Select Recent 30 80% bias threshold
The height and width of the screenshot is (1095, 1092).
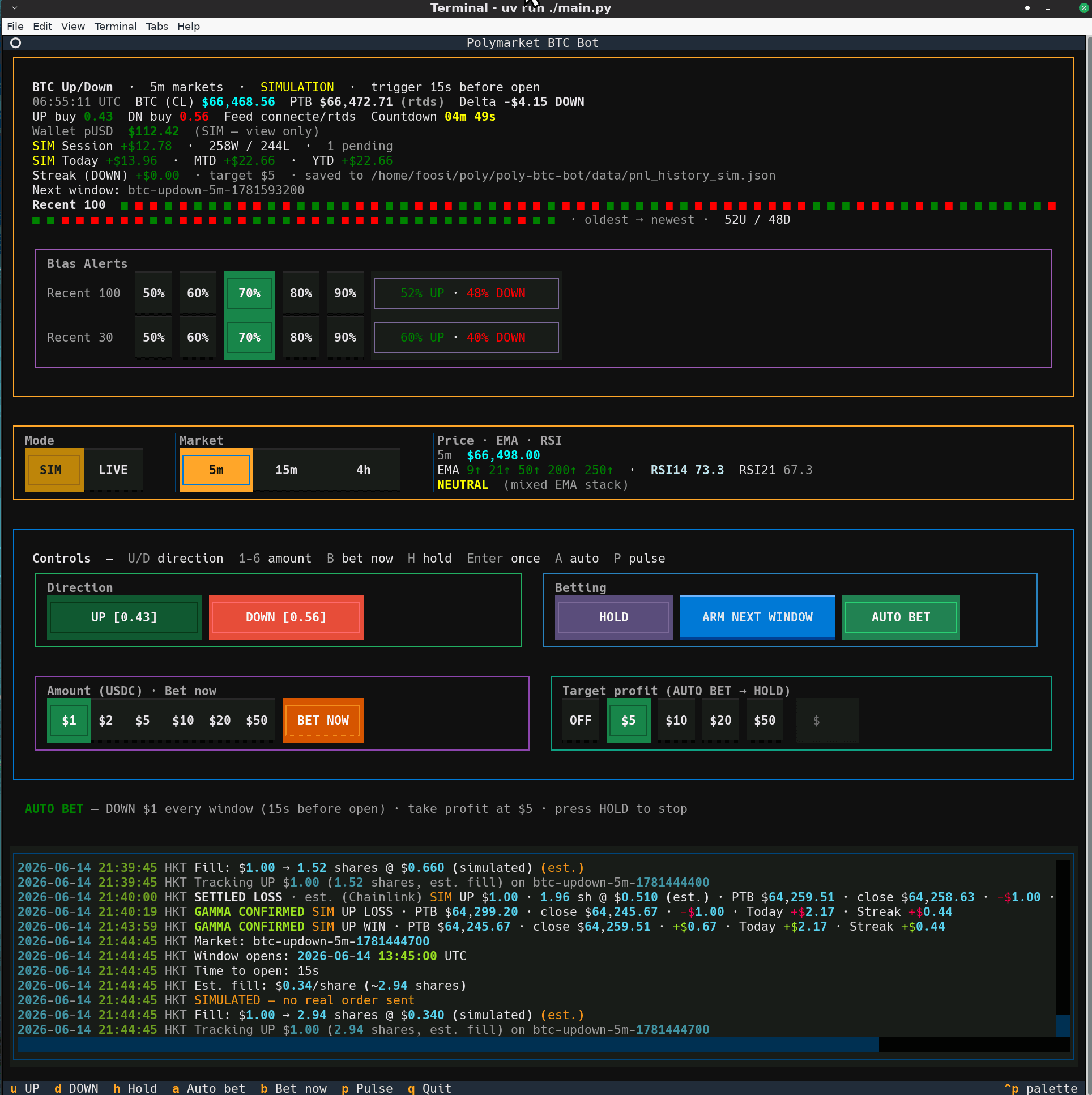[x=301, y=337]
